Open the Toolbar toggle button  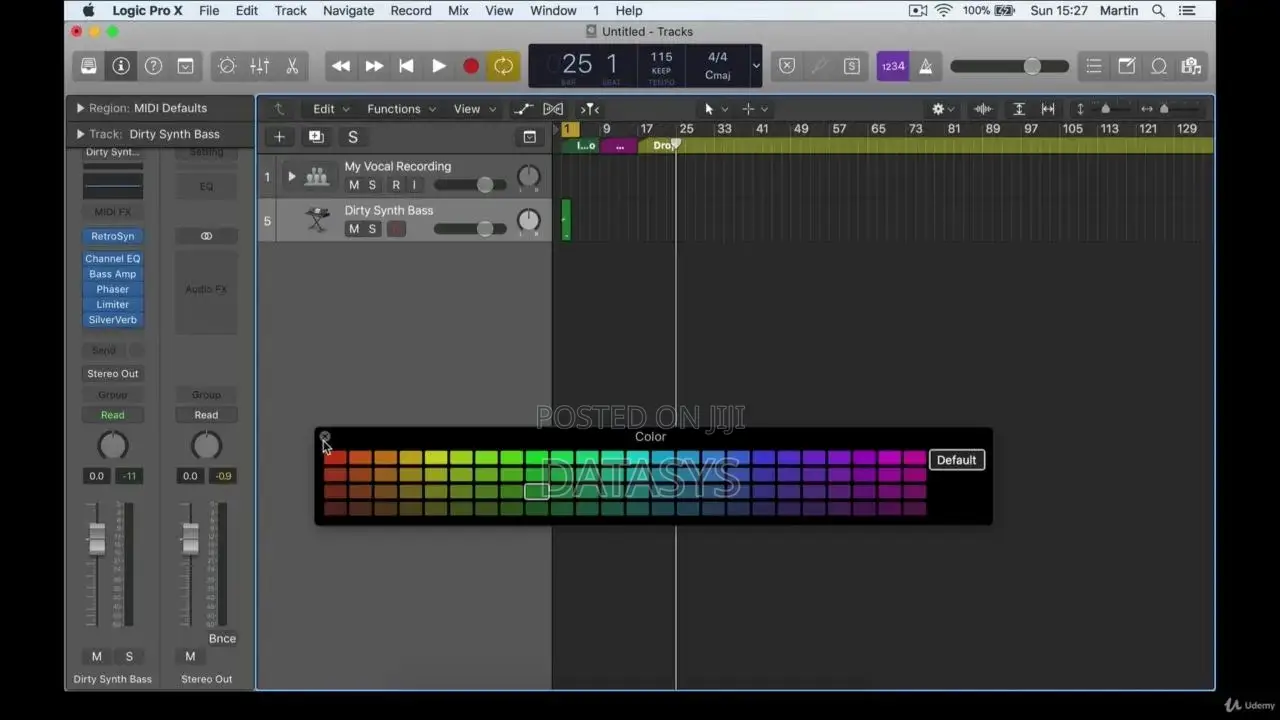point(185,66)
